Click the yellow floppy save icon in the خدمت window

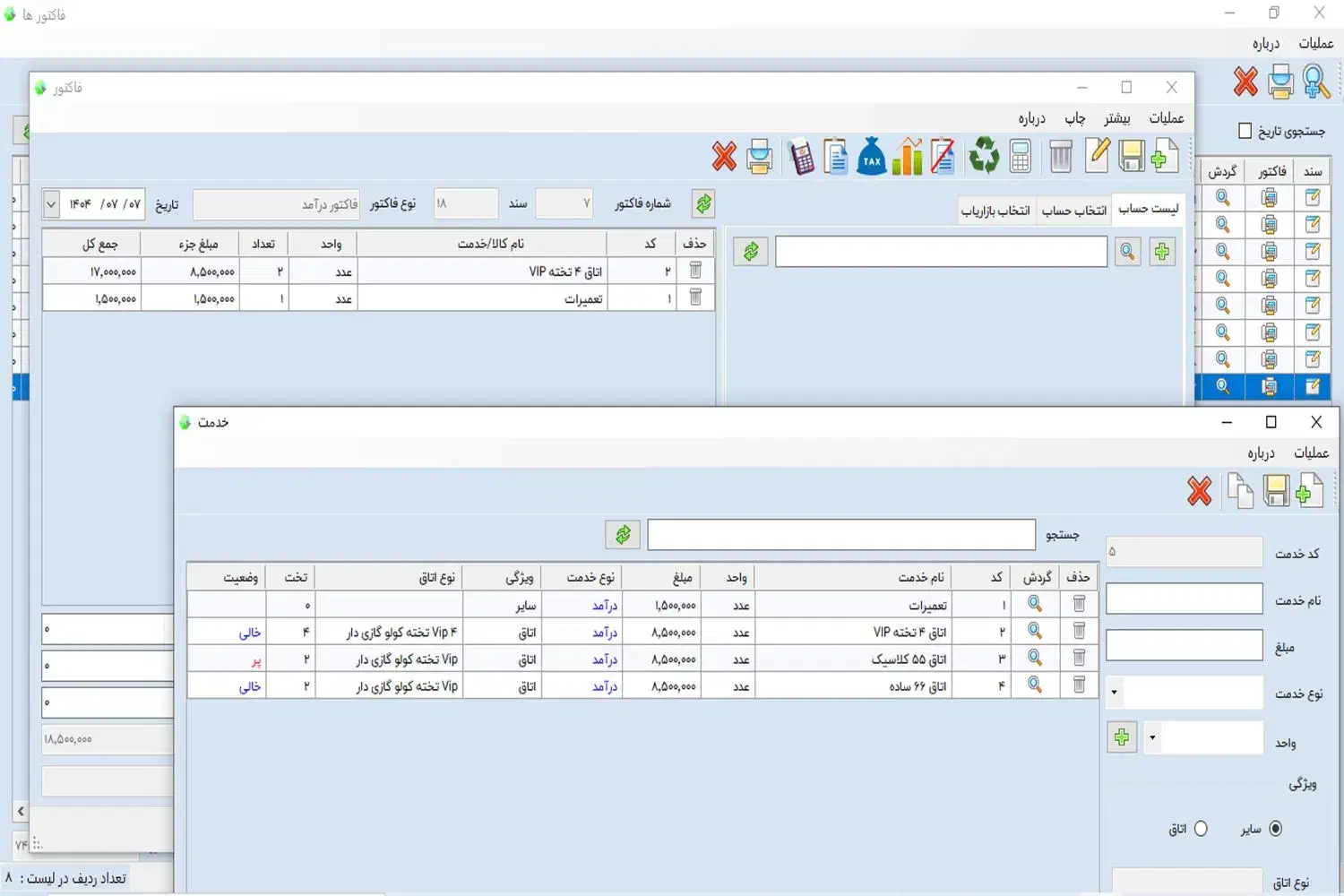click(1276, 491)
